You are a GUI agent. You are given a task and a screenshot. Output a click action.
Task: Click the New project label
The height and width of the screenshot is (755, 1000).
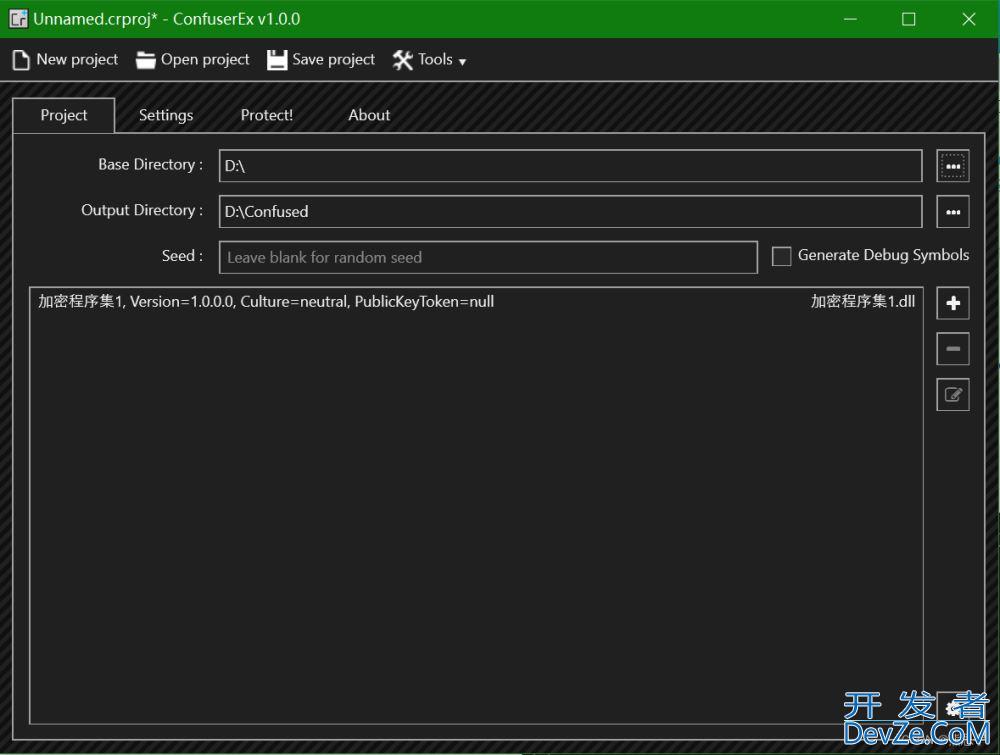77,59
